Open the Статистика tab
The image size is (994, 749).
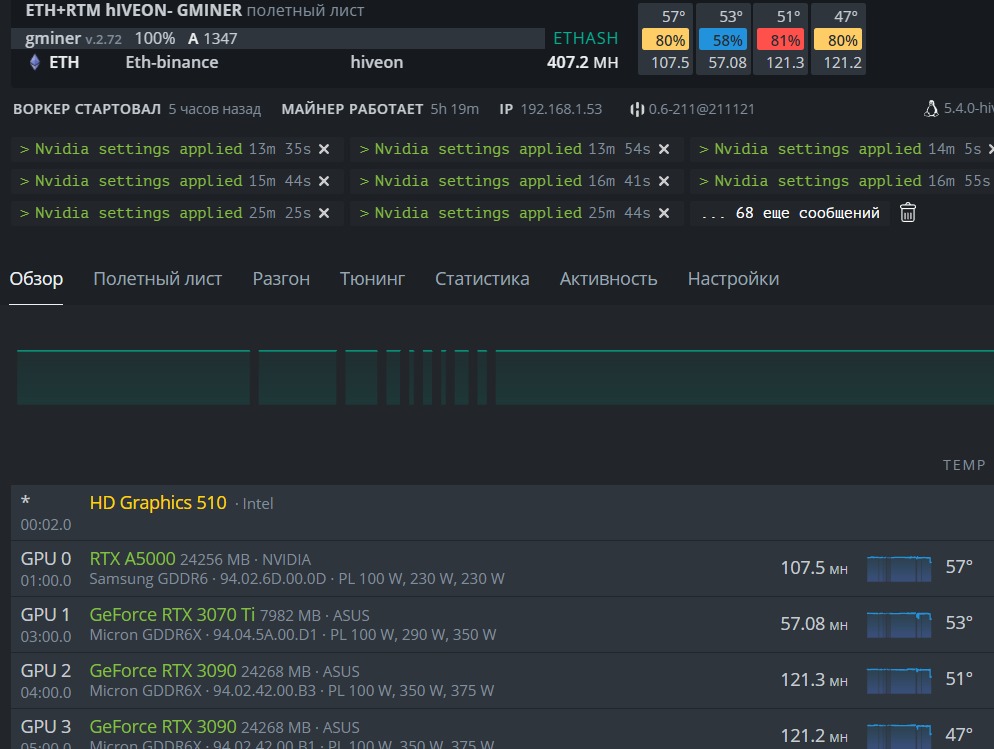pyautogui.click(x=482, y=279)
